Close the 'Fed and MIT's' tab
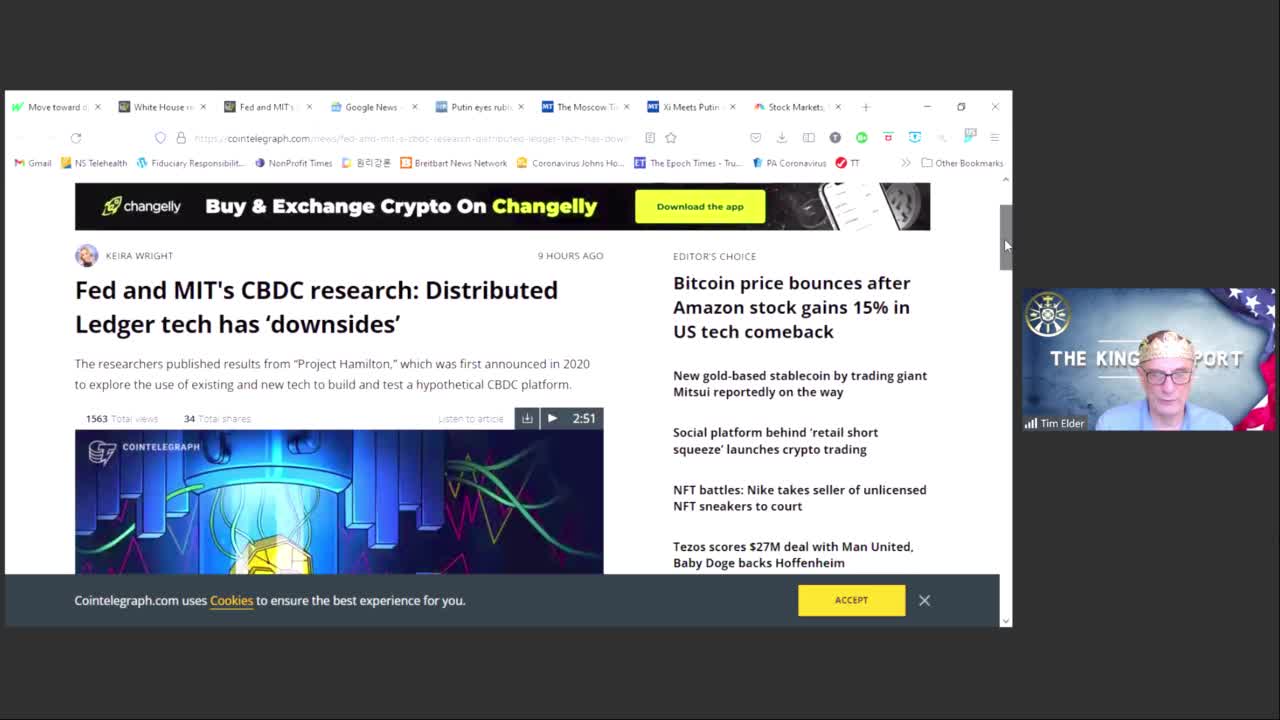This screenshot has width=1280, height=720. point(309,107)
